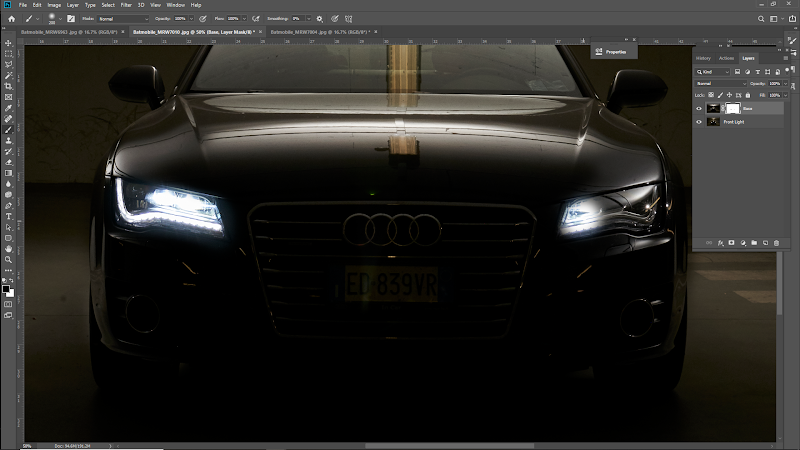800x450 pixels.
Task: Open the Image menu
Action: 54,5
